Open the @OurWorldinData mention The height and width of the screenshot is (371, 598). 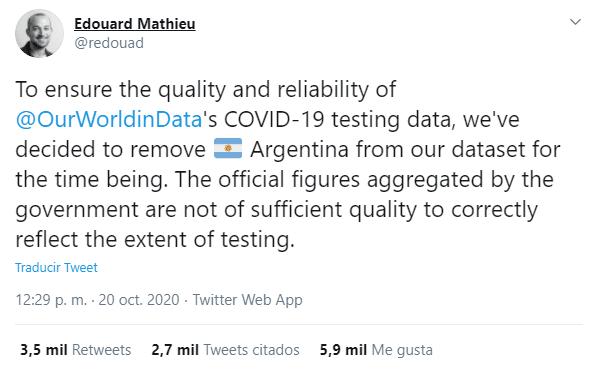[x=109, y=119]
